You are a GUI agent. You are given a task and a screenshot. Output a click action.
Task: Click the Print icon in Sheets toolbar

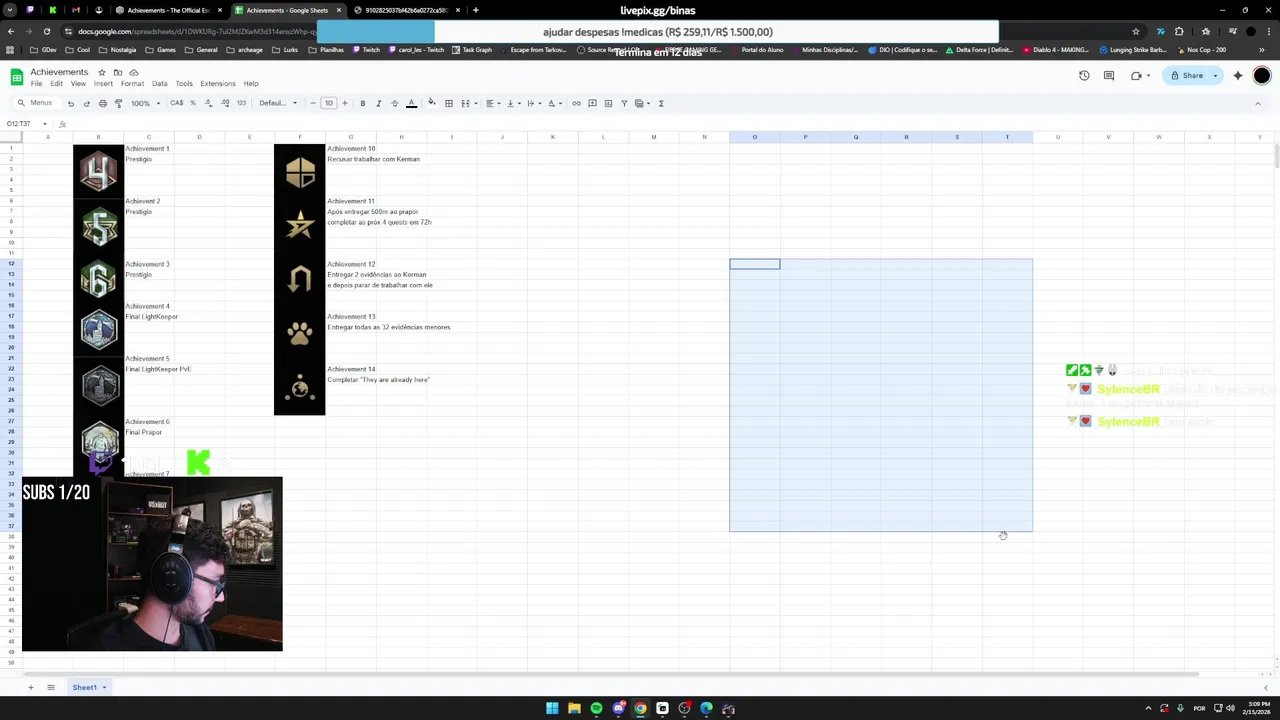point(102,103)
